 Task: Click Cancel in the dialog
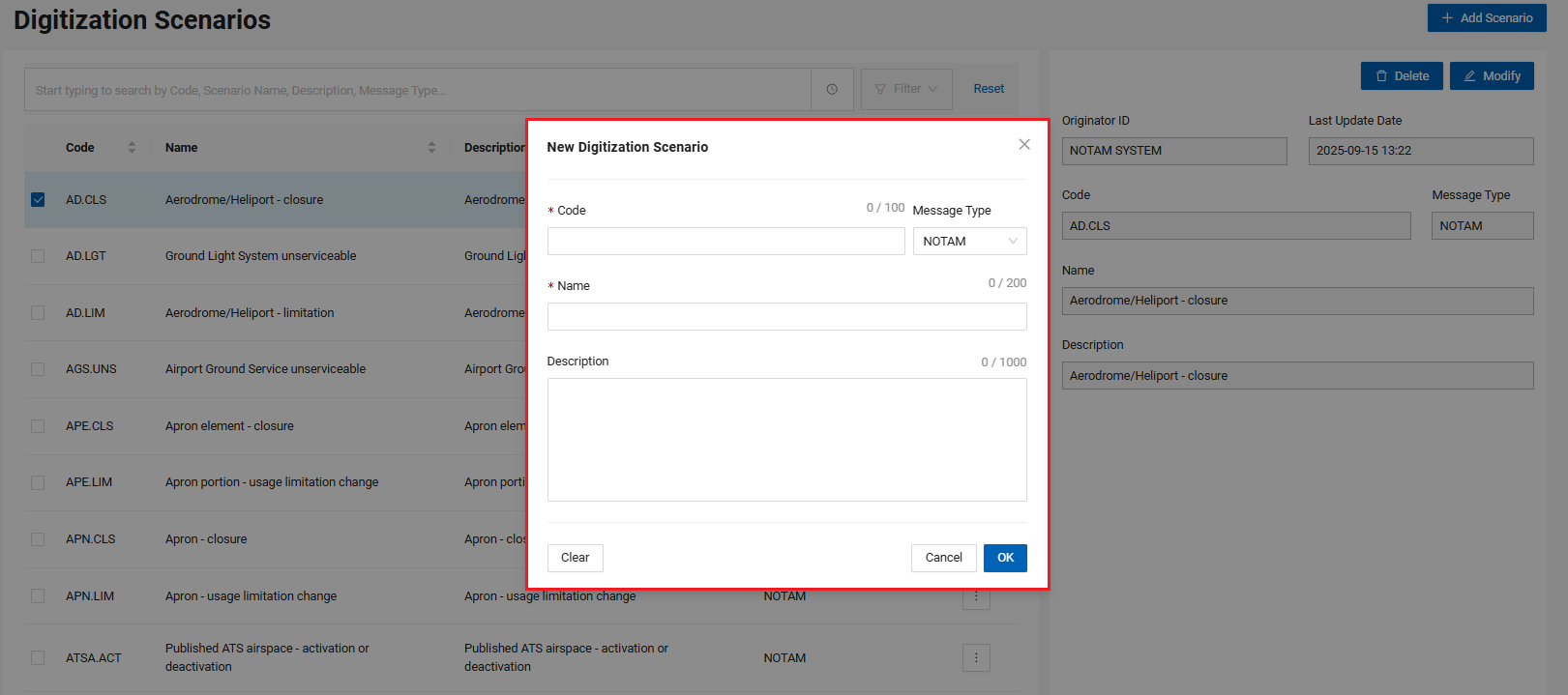click(943, 558)
